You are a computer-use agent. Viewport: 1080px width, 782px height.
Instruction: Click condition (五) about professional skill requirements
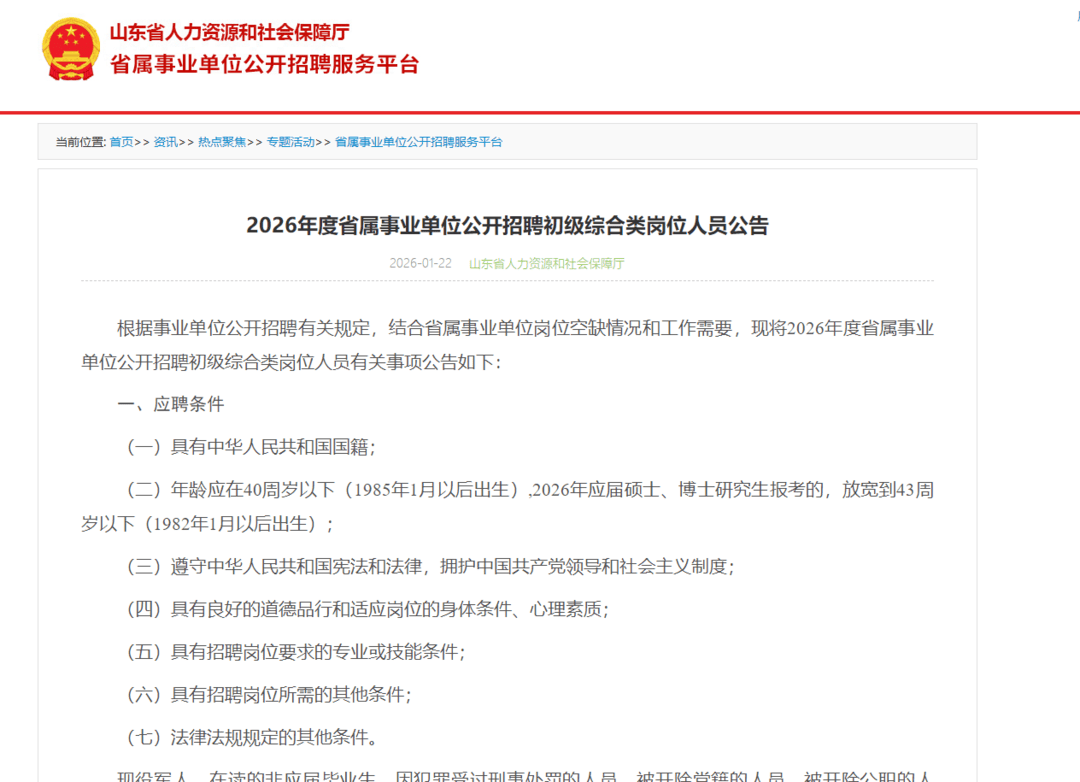[x=298, y=653]
